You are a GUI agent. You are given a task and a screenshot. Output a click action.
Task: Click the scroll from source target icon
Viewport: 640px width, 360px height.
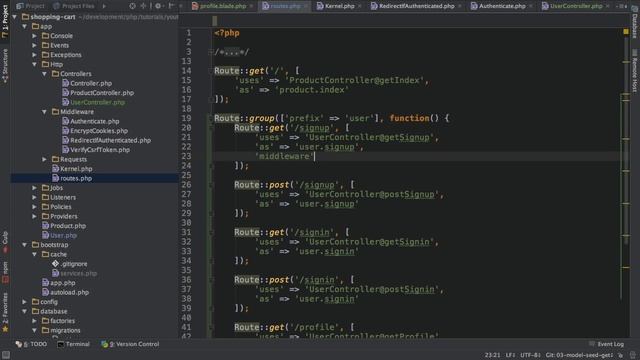pos(132,6)
